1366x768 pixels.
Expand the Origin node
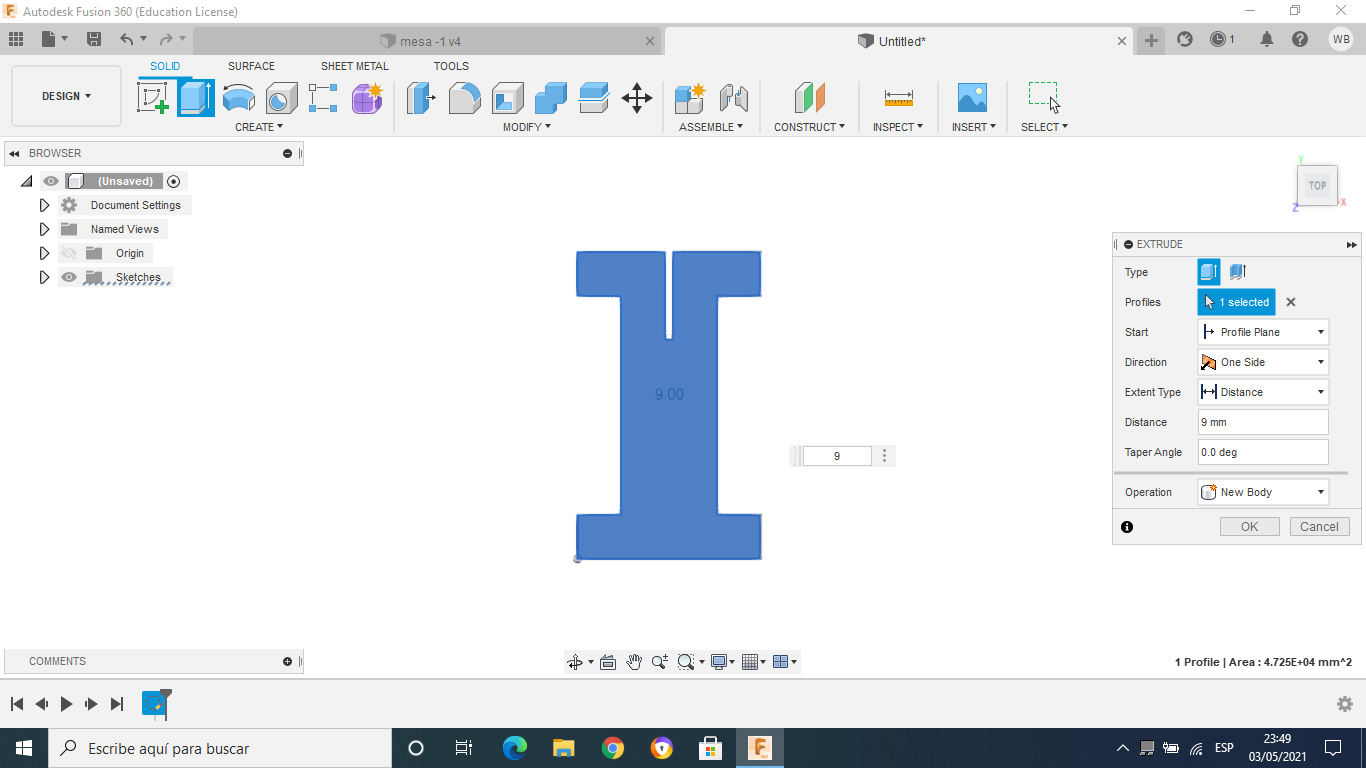44,253
